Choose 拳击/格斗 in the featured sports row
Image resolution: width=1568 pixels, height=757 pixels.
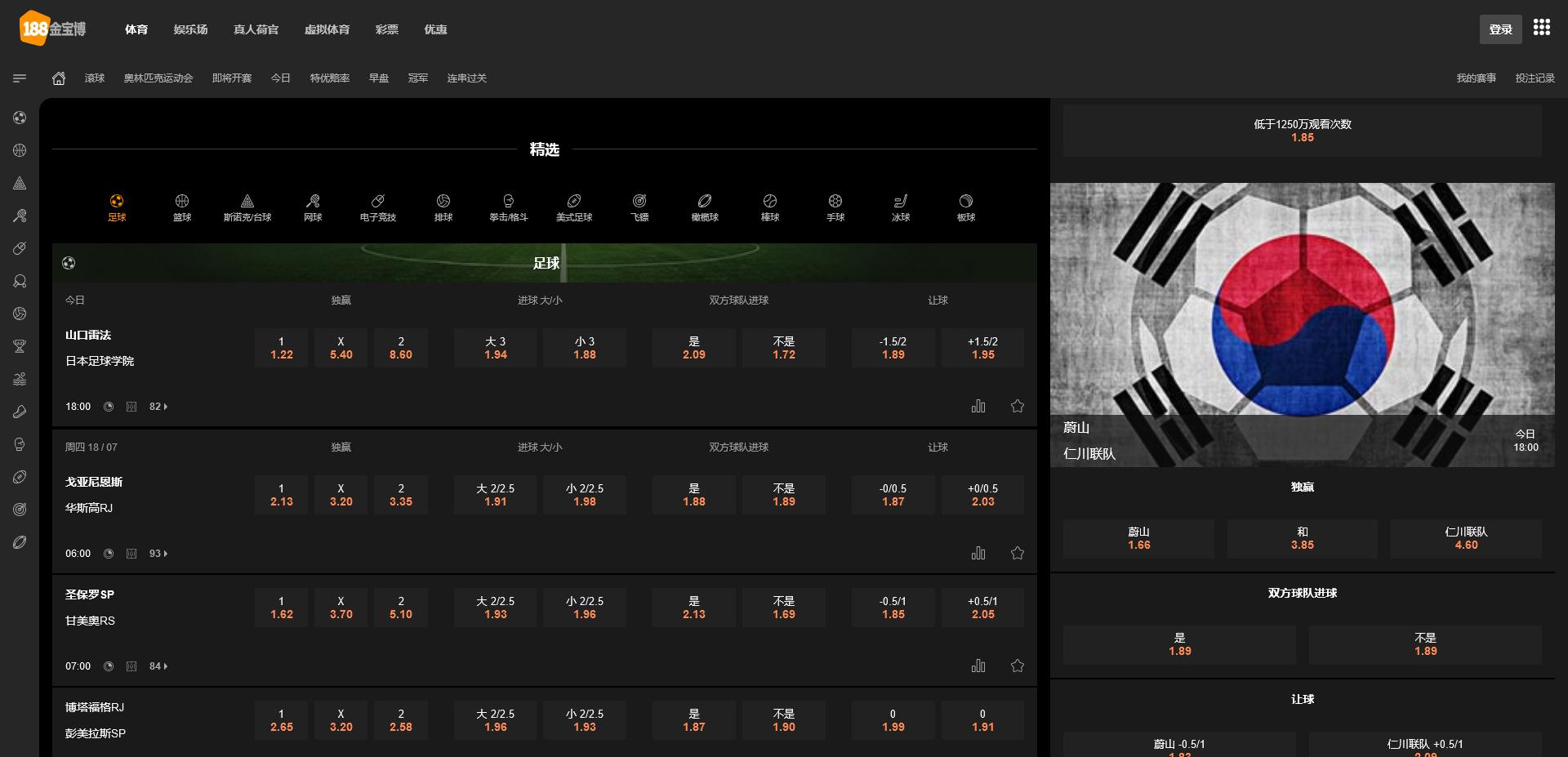coord(509,208)
